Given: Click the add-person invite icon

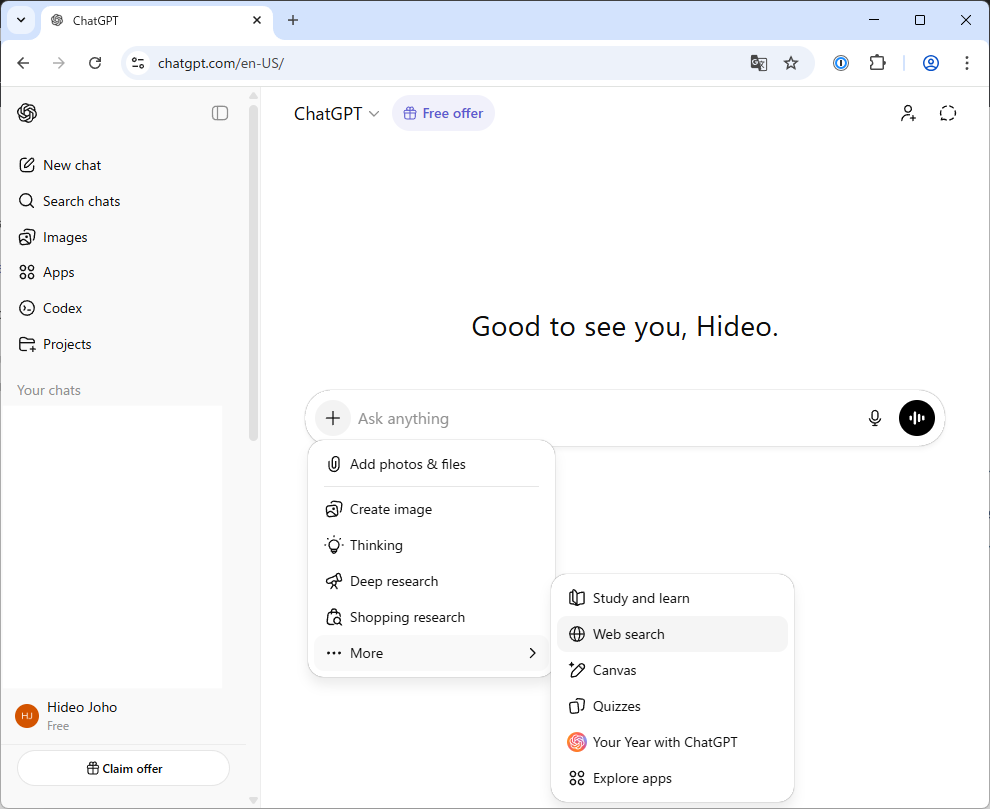Looking at the screenshot, I should [908, 113].
